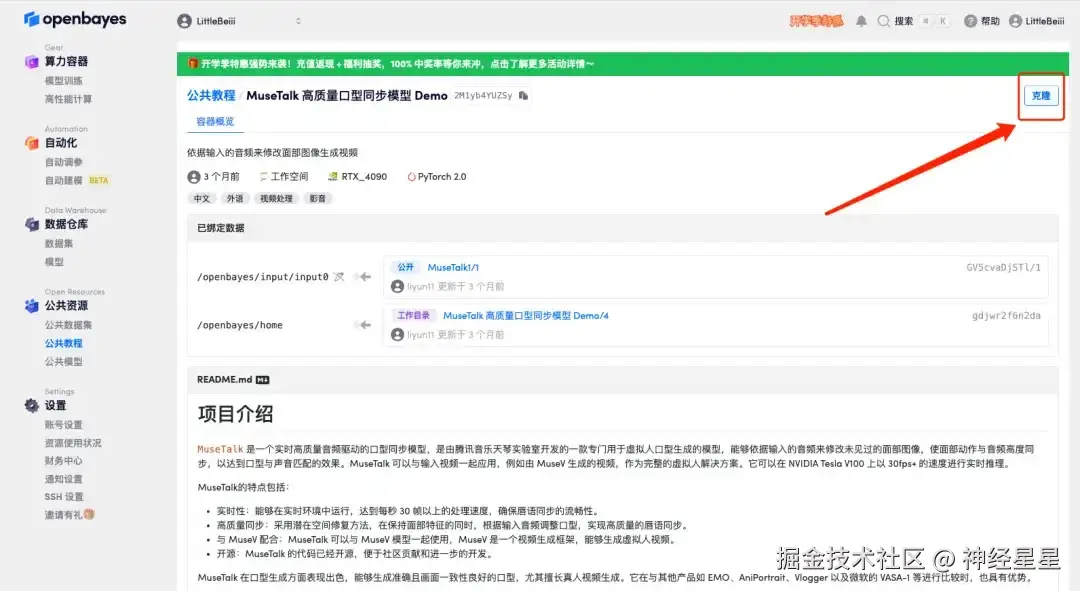The image size is (1080, 591).
Task: Click the 中文 tag
Action: (202, 198)
